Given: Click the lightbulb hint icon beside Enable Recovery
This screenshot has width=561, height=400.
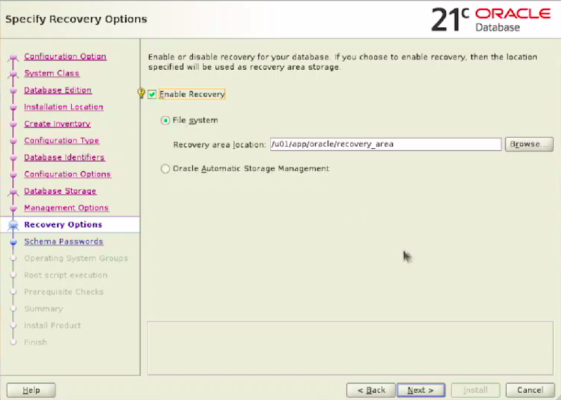Looking at the screenshot, I should click(141, 93).
